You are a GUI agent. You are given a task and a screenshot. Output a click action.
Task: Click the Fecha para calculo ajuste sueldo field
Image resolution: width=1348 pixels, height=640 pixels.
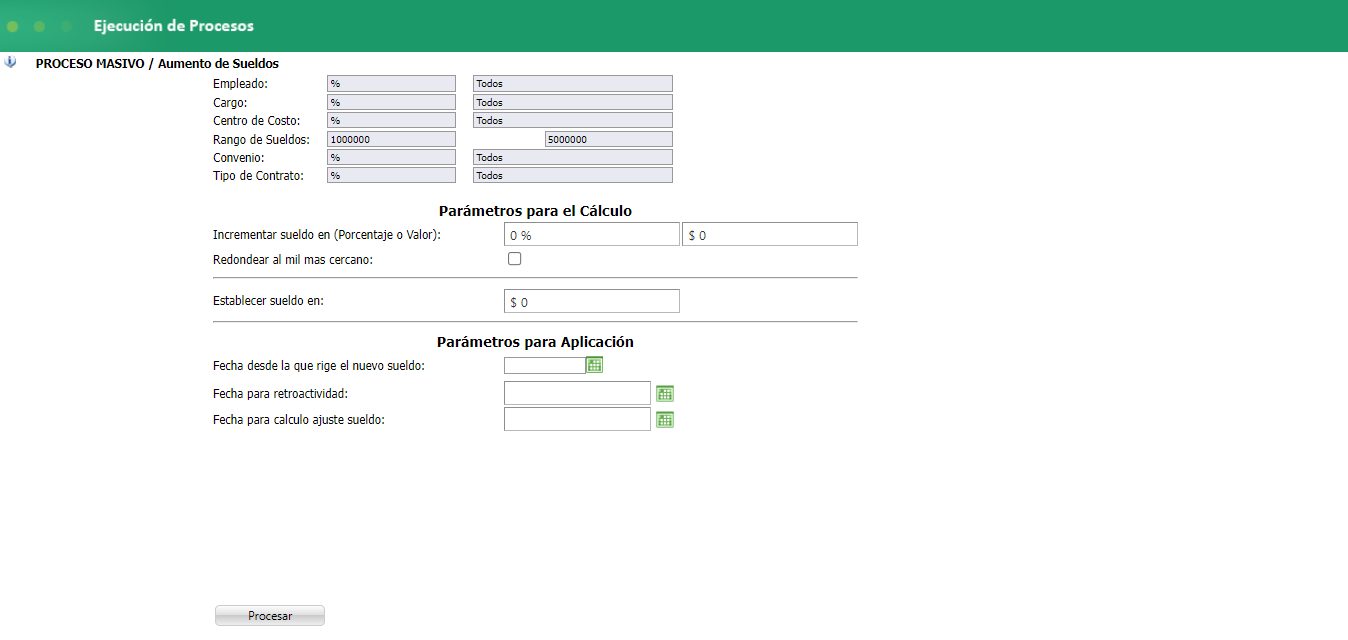(x=577, y=419)
